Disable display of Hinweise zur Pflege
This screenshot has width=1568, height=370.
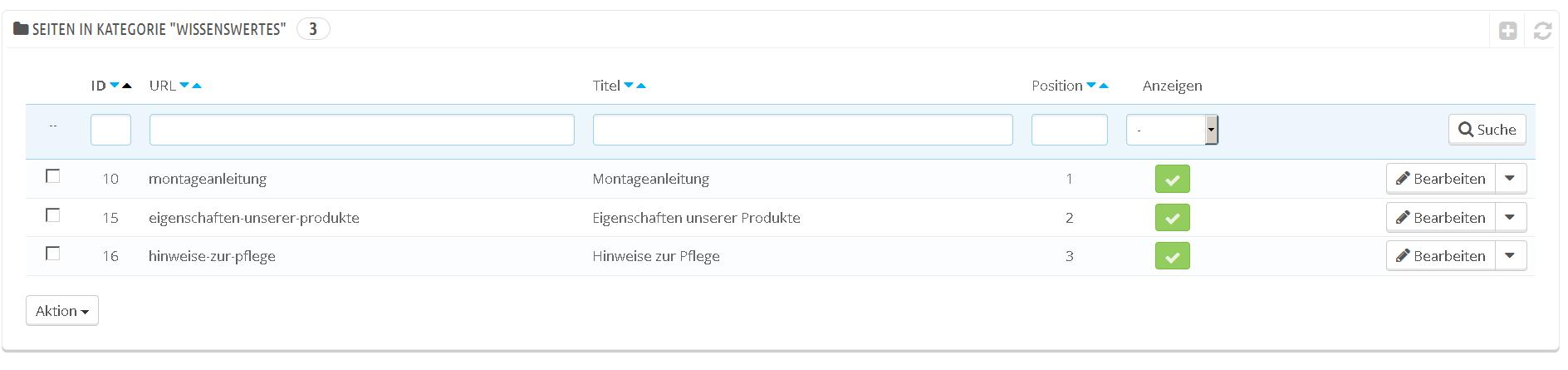click(x=1172, y=256)
